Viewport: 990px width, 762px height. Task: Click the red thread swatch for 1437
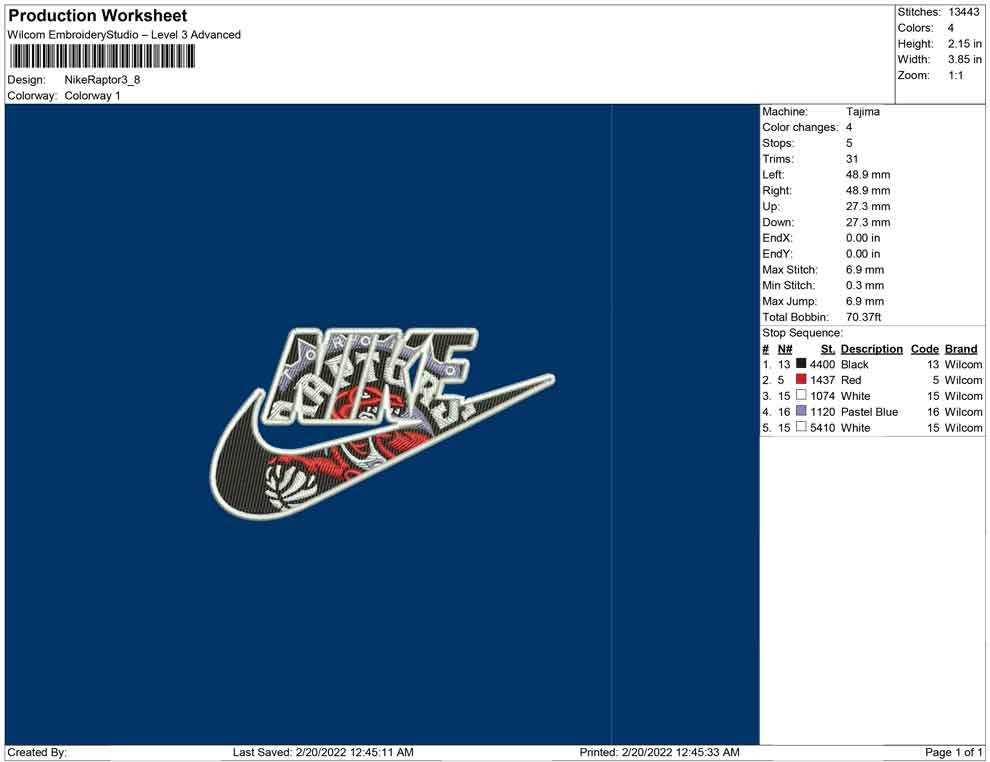[801, 379]
